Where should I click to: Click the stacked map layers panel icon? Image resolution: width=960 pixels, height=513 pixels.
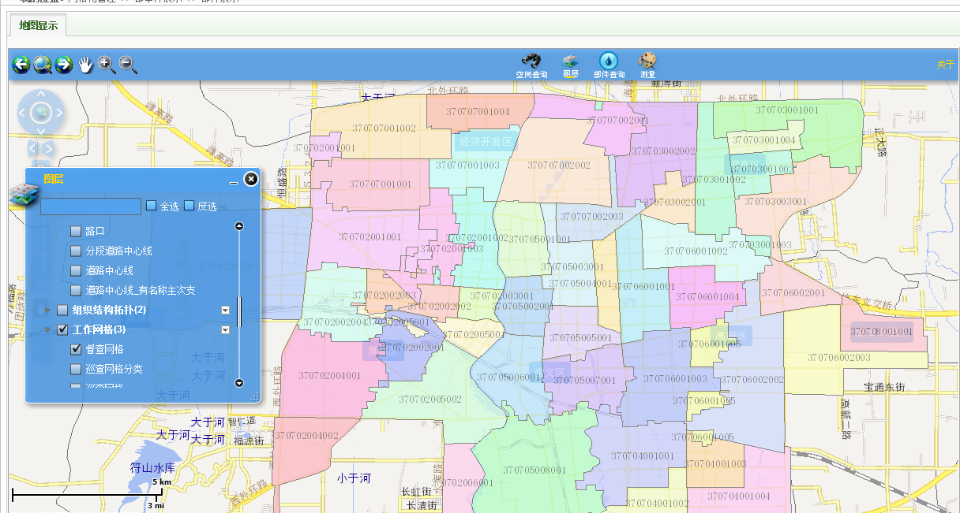23,197
